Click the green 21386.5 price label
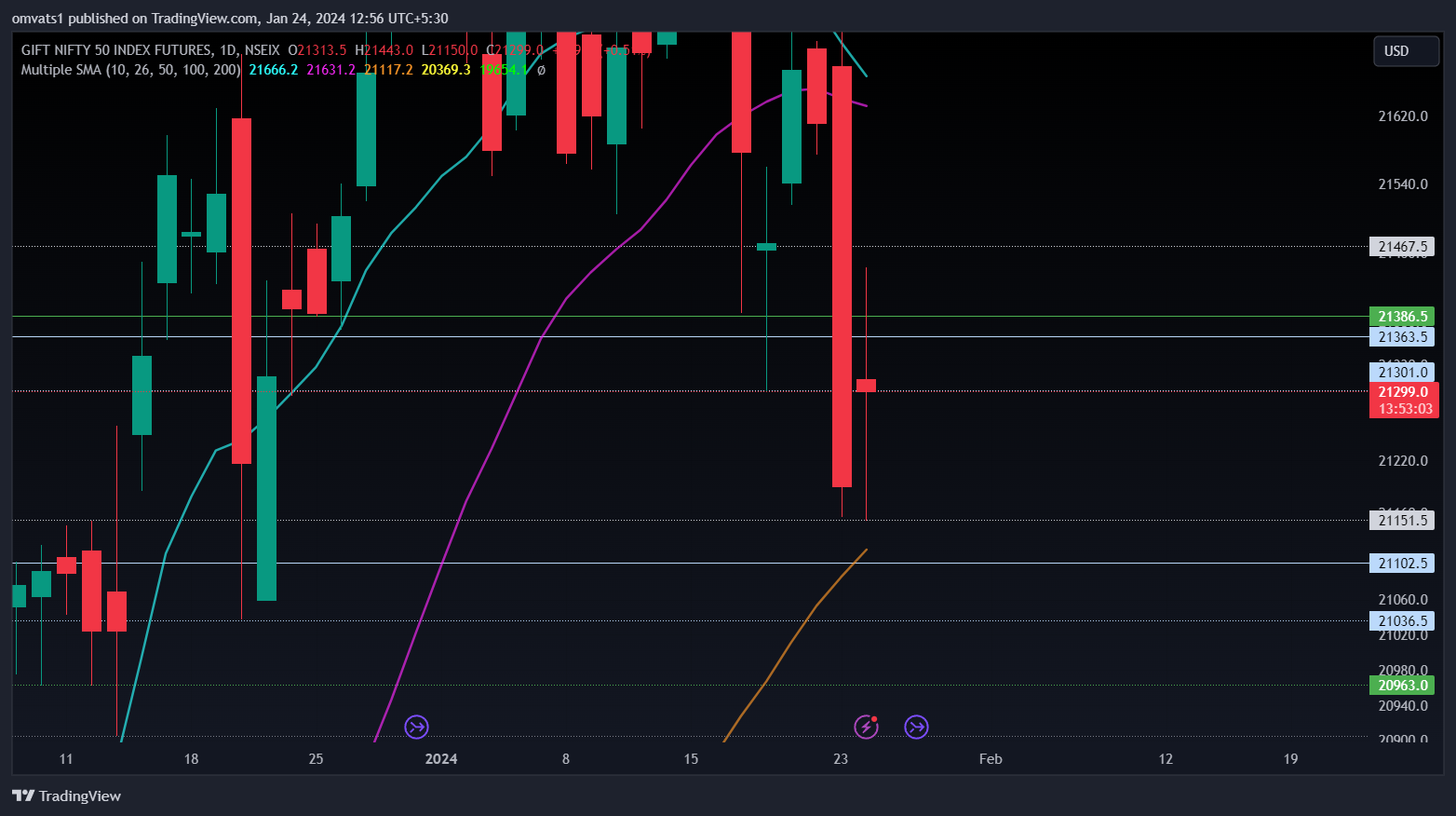 [1402, 317]
